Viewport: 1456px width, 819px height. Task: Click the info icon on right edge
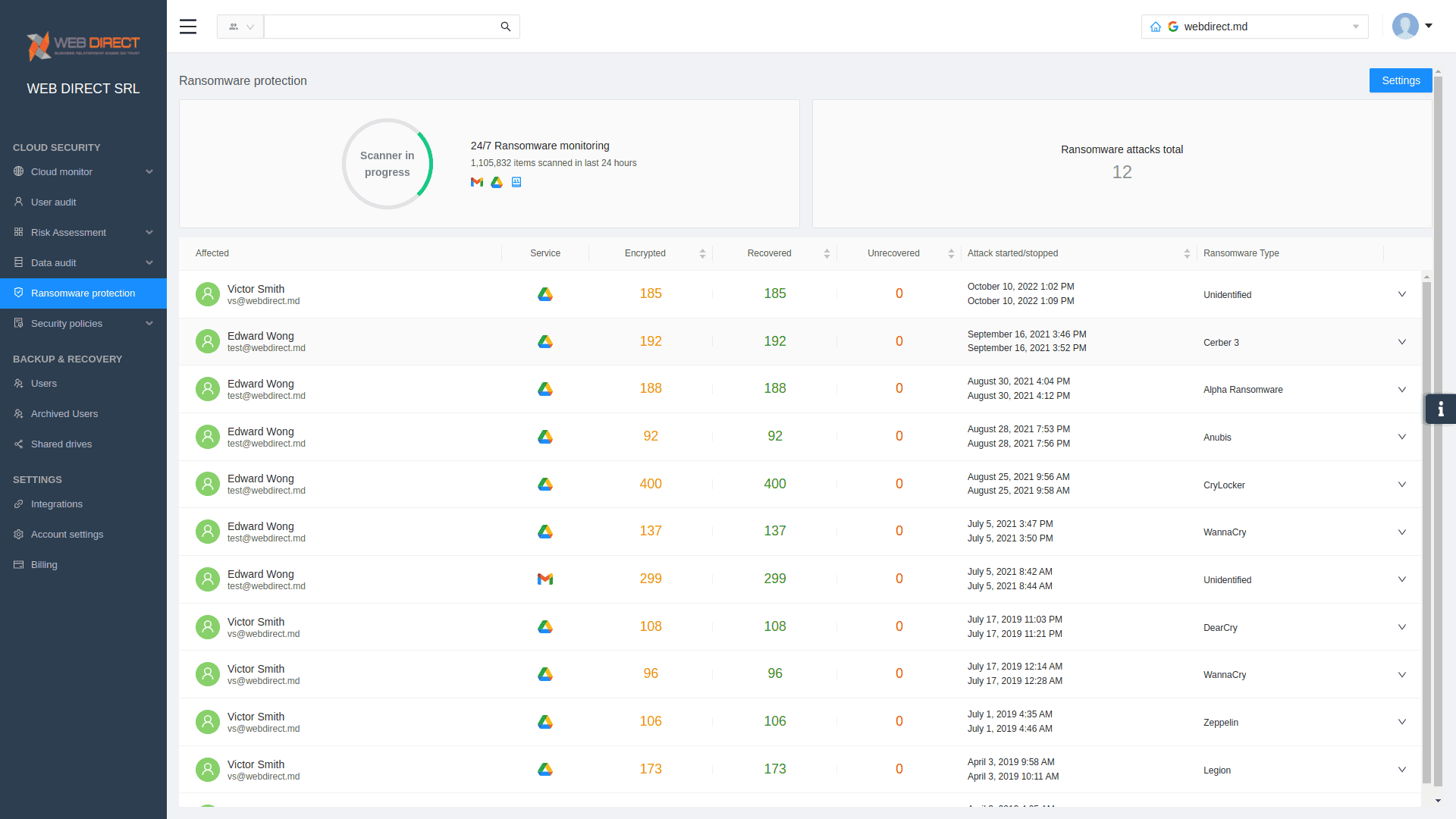click(1440, 409)
